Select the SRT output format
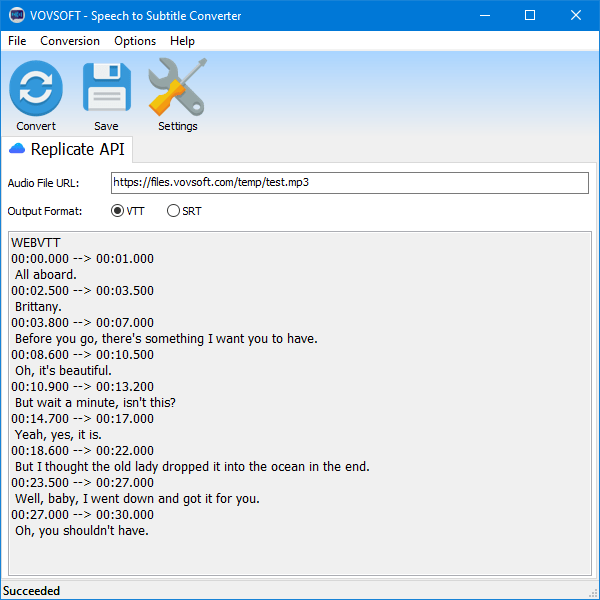This screenshot has height=600, width=600. (174, 211)
